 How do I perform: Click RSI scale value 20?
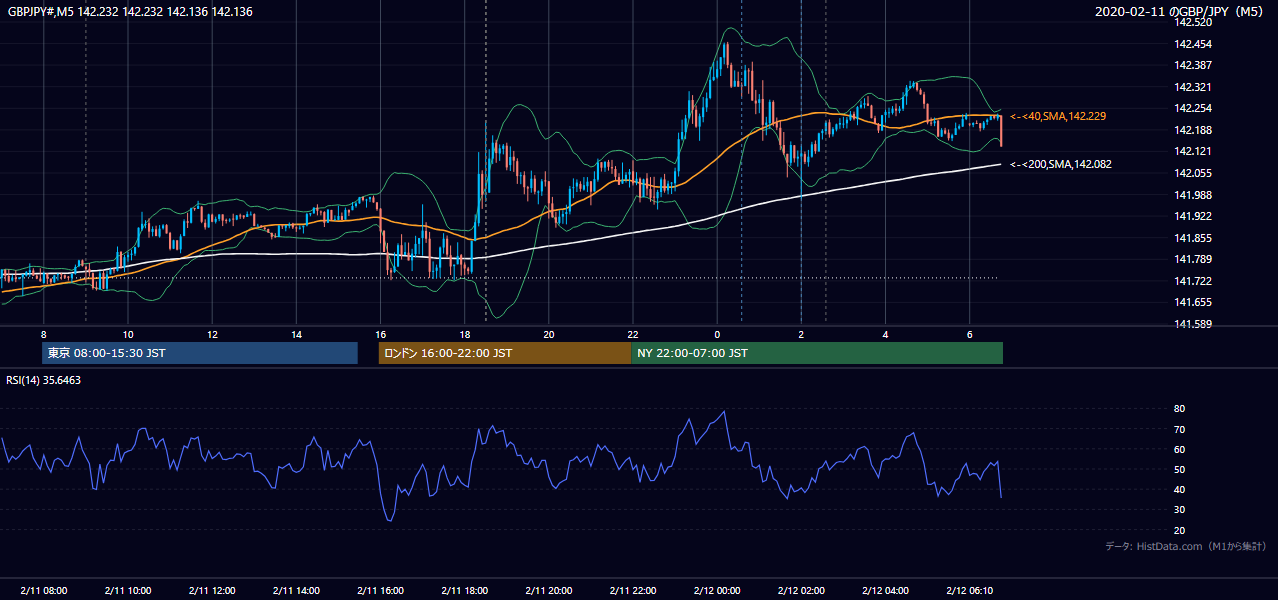[1179, 530]
